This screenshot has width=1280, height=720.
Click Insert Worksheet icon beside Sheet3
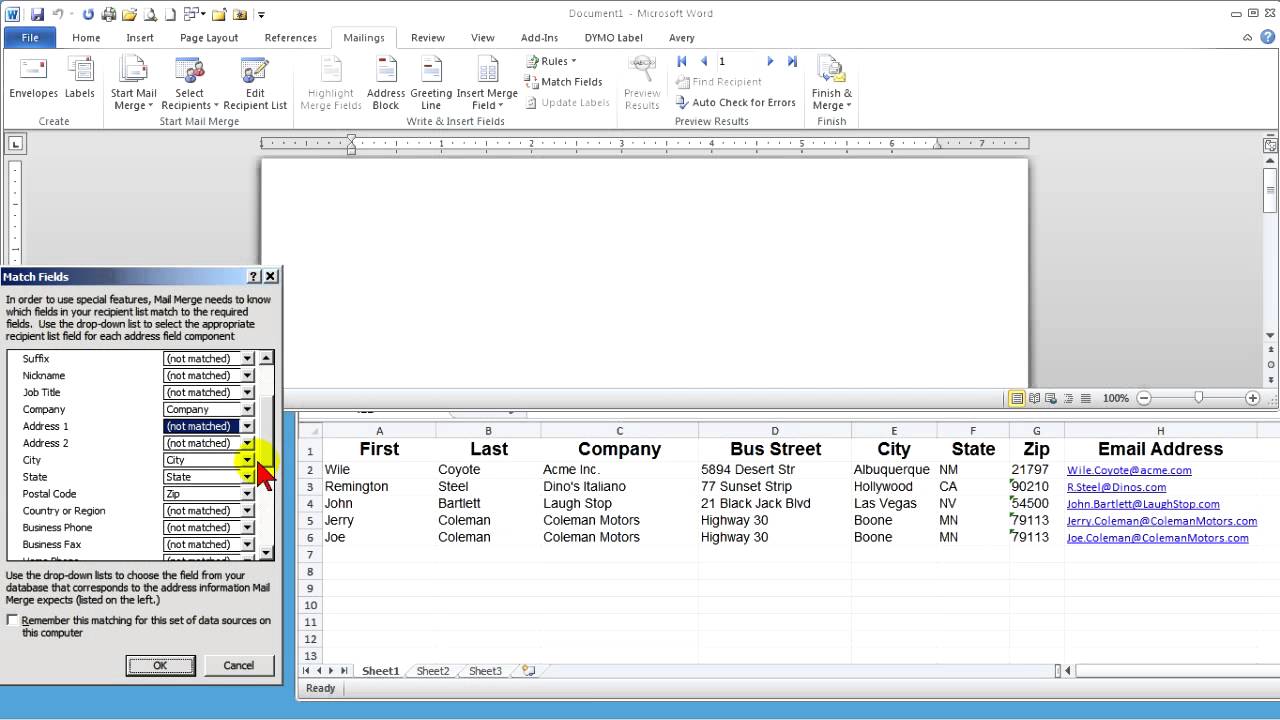[528, 671]
